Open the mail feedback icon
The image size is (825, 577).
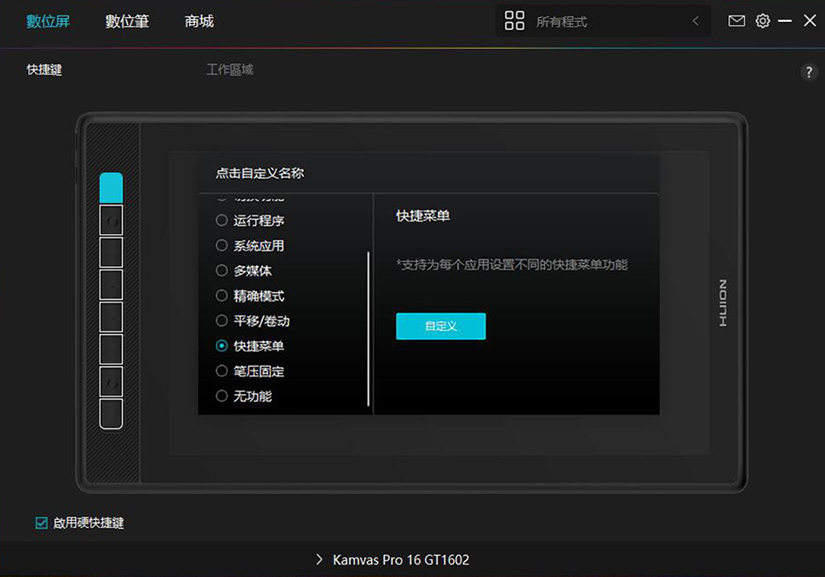(736, 21)
